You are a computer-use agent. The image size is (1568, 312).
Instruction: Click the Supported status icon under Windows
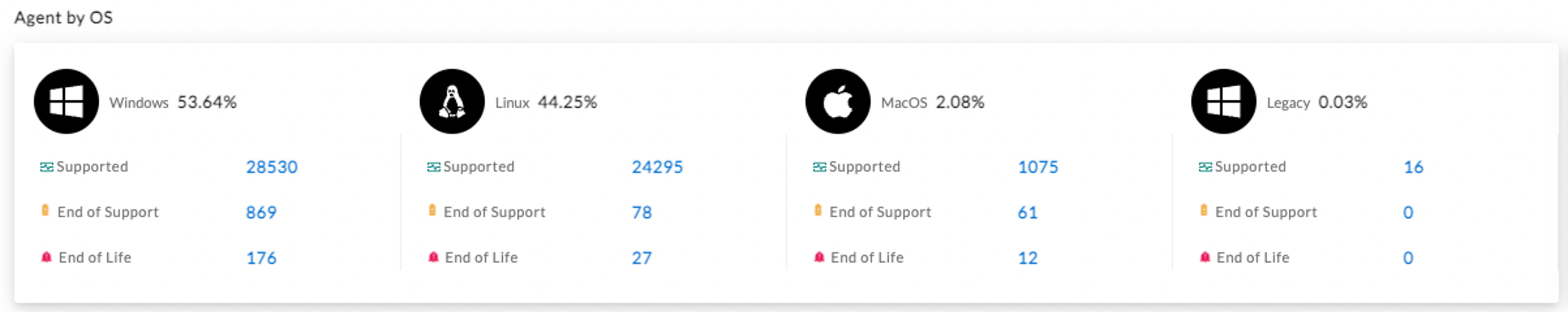tap(47, 167)
